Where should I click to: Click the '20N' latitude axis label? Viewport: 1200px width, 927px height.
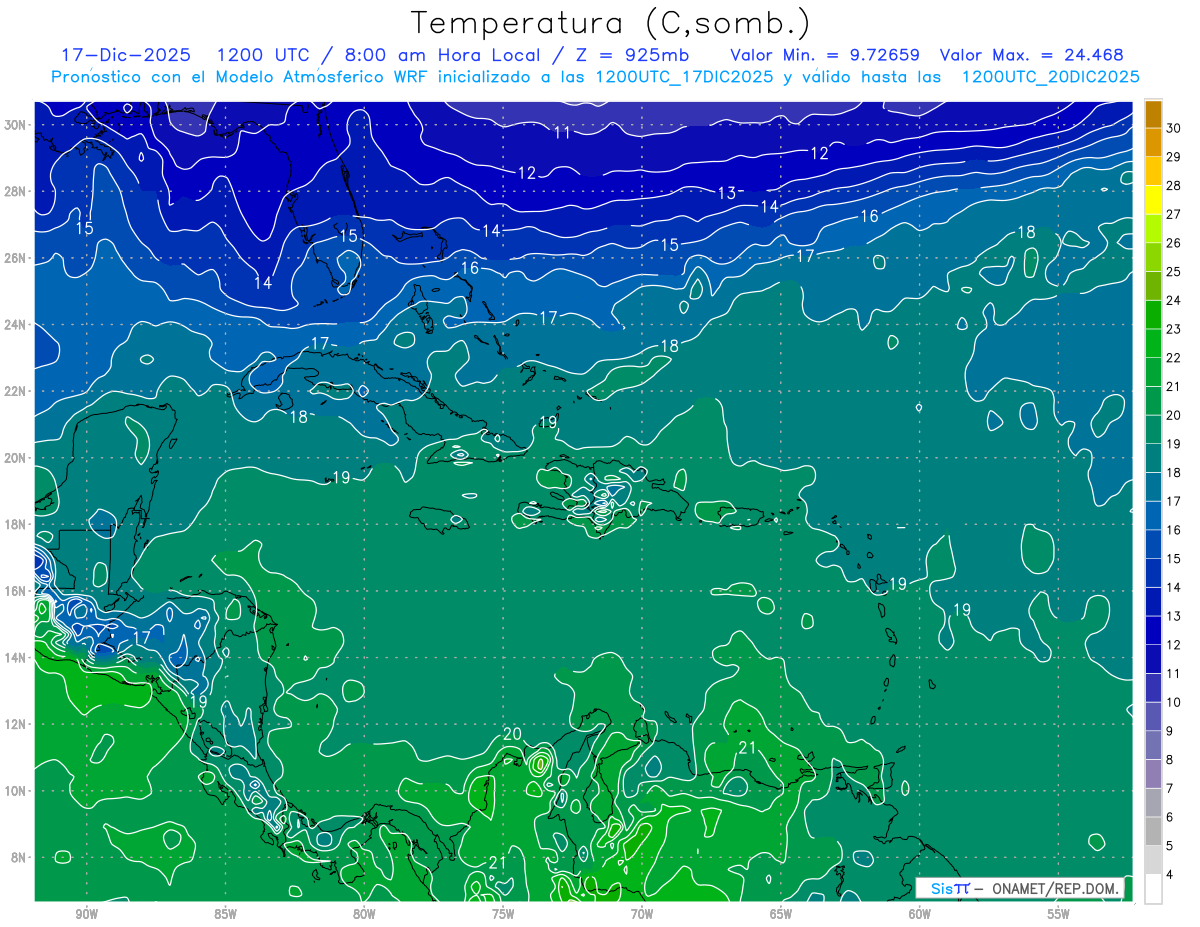pos(15,458)
